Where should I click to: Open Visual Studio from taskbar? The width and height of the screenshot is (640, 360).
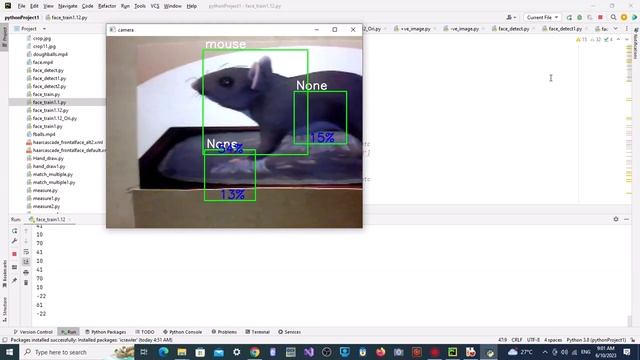tap(309, 352)
